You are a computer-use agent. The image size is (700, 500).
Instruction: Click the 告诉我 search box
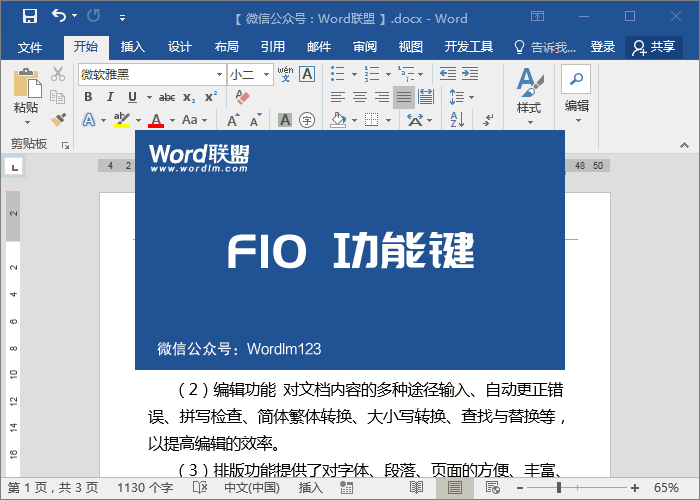point(545,47)
